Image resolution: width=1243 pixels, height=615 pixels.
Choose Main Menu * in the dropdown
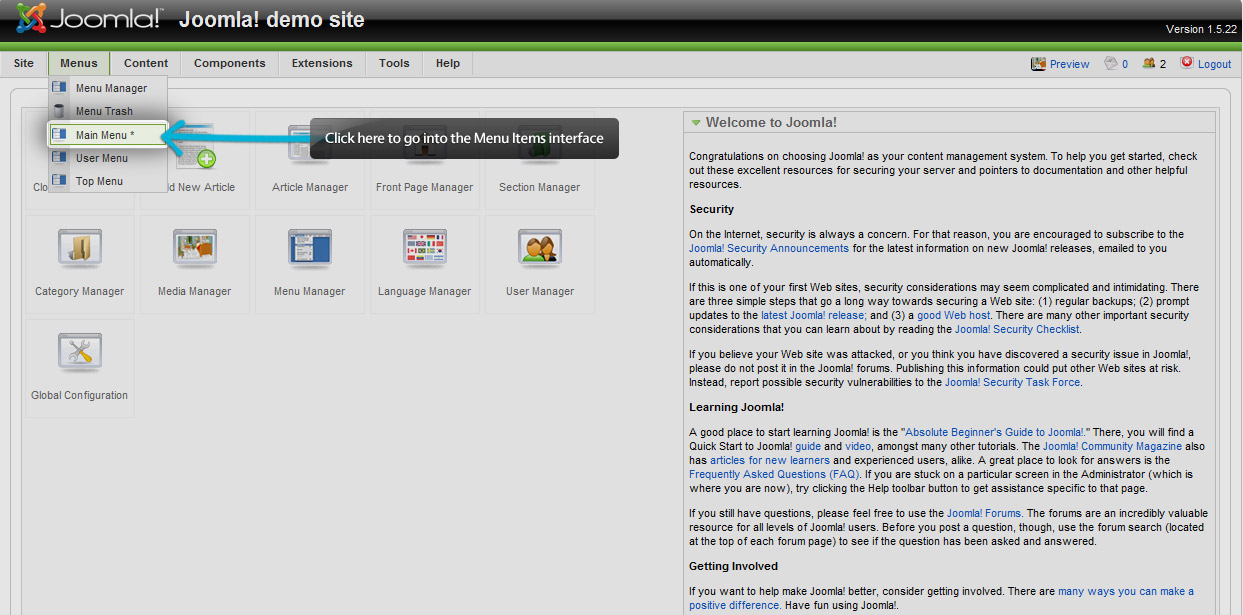pyautogui.click(x=108, y=135)
